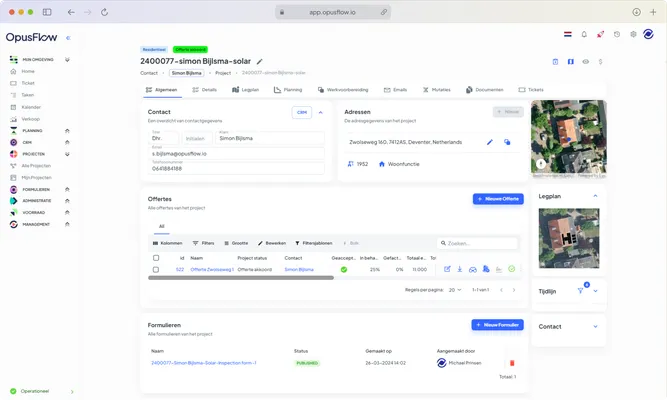Collapse the Projecten sidebar section
The image size is (667, 400).
pyautogui.click(x=67, y=154)
